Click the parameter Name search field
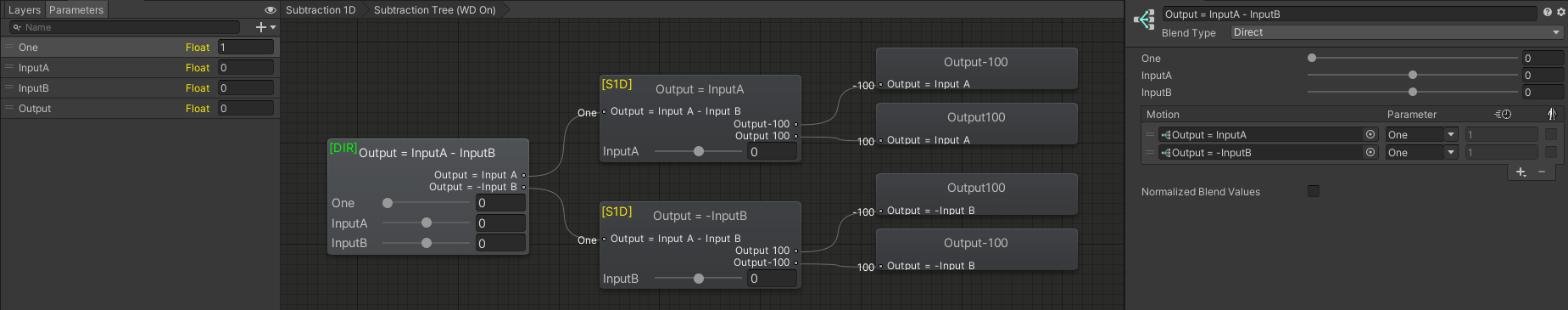Image resolution: width=1568 pixels, height=310 pixels. pyautogui.click(x=125, y=27)
